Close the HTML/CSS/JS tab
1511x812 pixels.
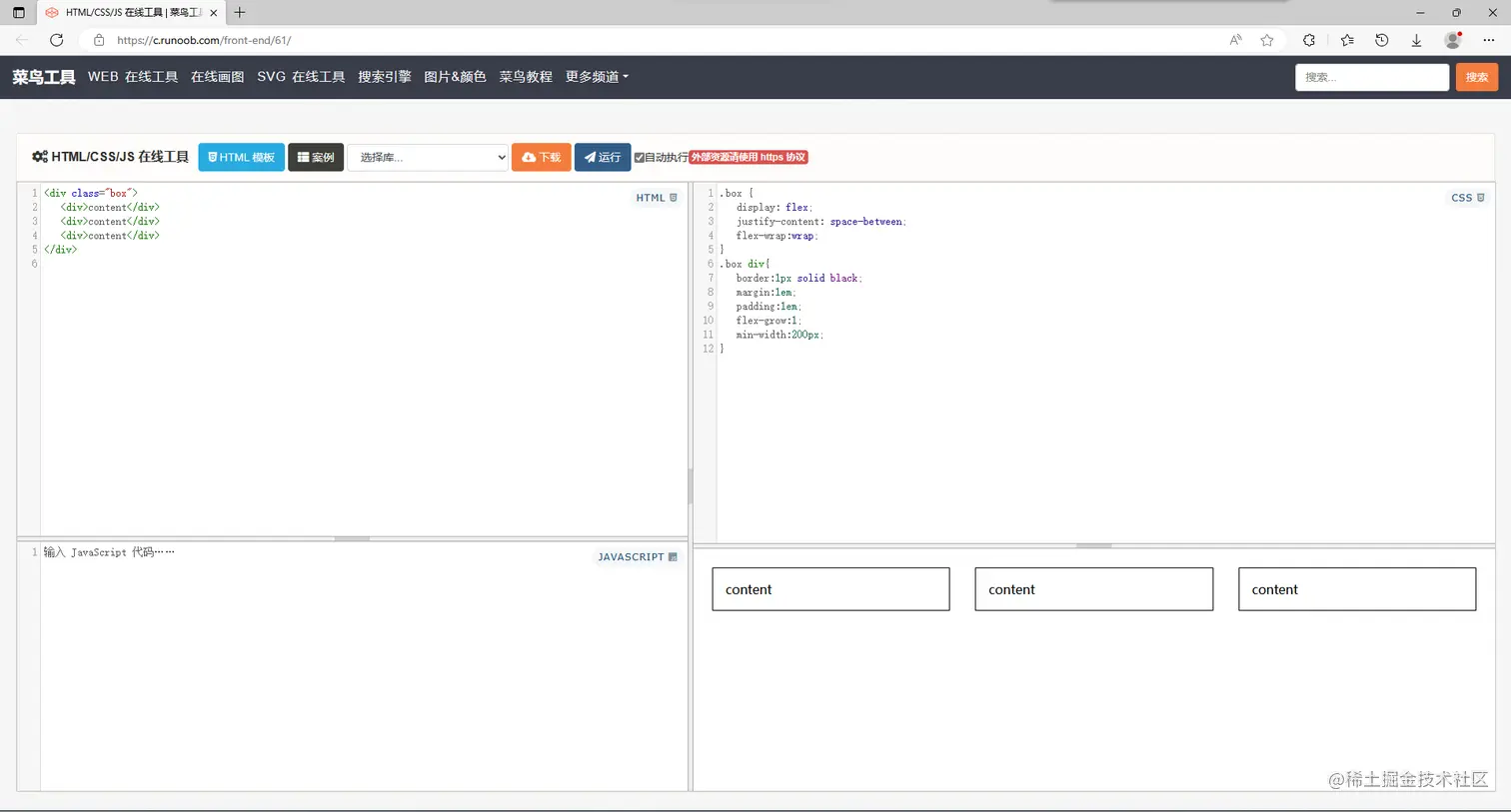coord(213,13)
